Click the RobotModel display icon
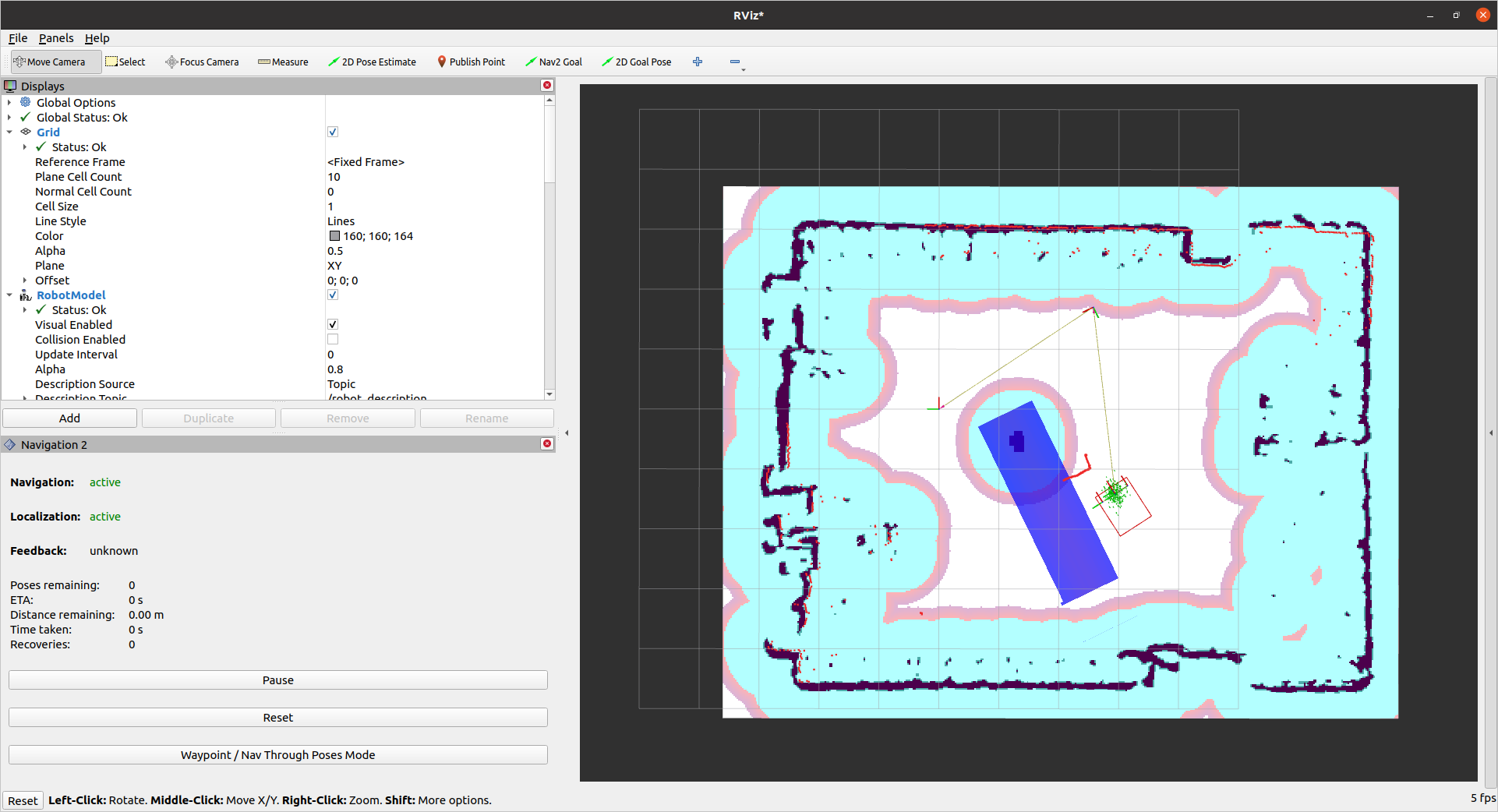The image size is (1498, 812). pos(26,295)
